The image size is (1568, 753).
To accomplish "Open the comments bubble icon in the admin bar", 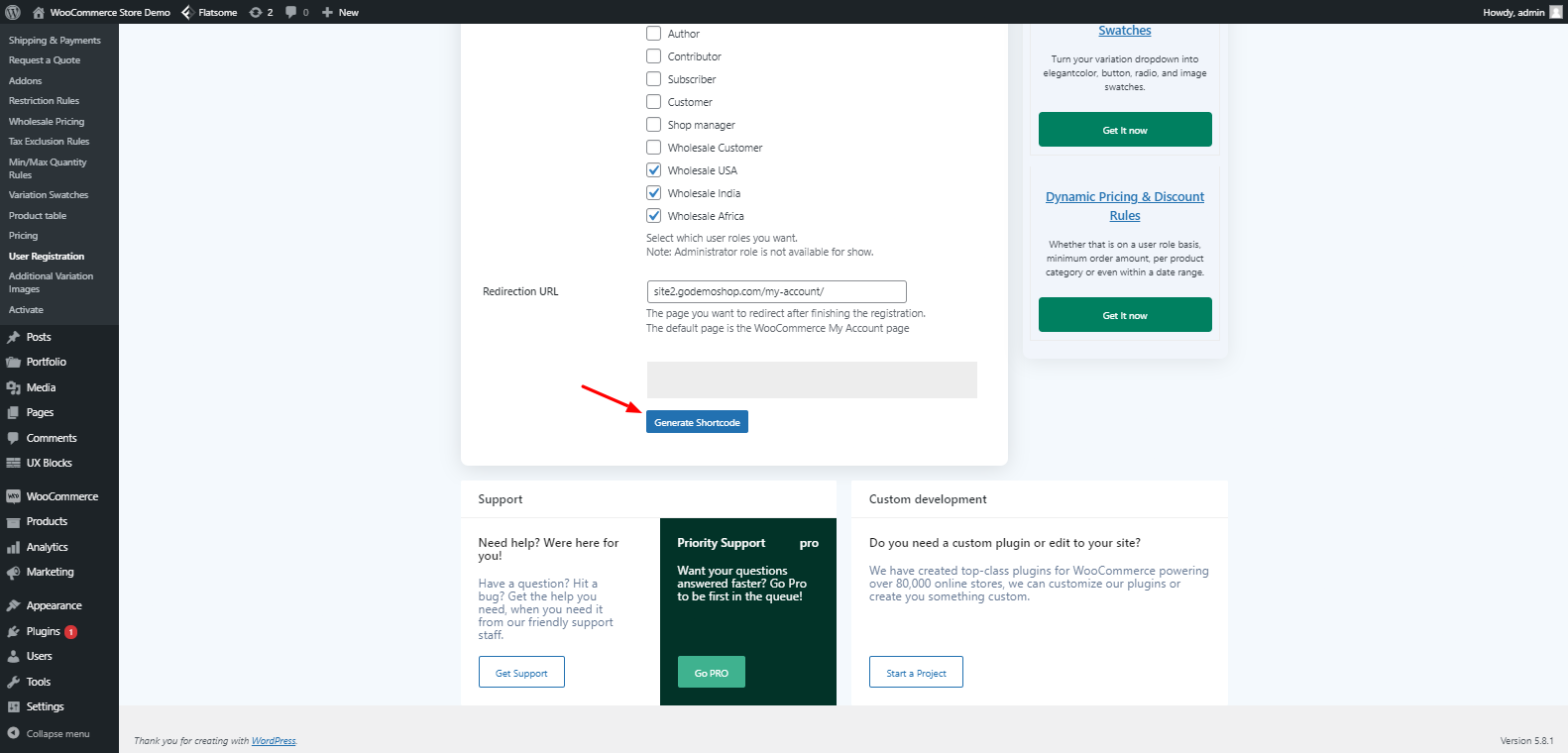I will coord(291,12).
